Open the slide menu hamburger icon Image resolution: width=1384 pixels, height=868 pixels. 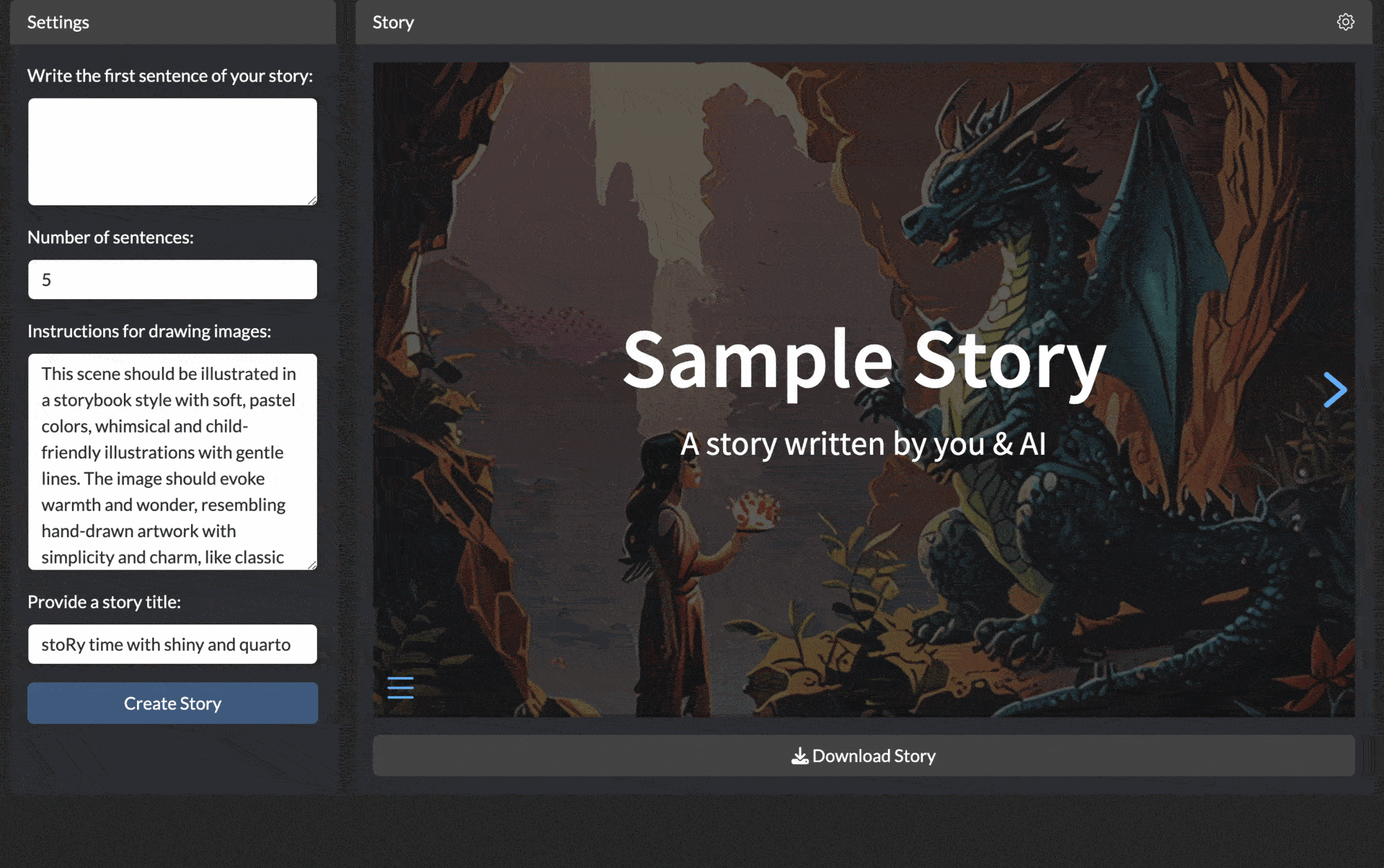click(x=400, y=688)
